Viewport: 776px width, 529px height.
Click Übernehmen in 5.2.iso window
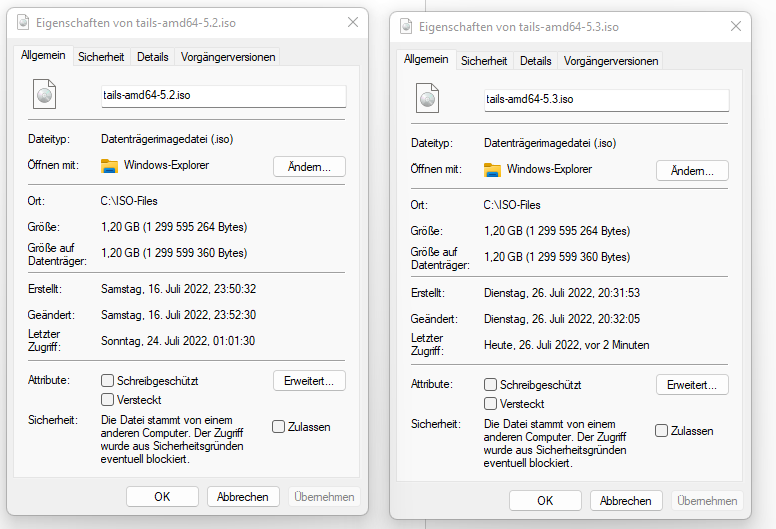(324, 496)
